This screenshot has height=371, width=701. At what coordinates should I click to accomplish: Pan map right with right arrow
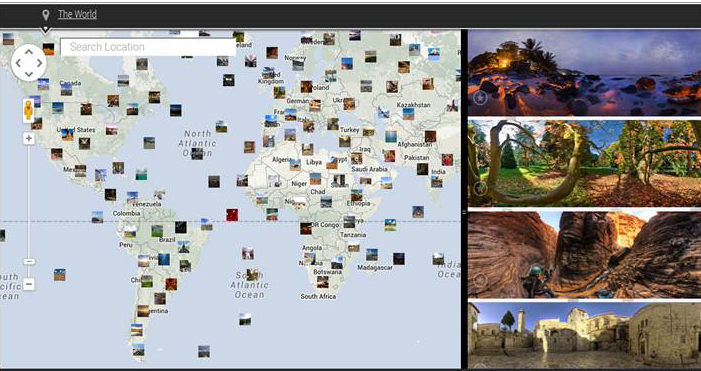click(x=39, y=63)
